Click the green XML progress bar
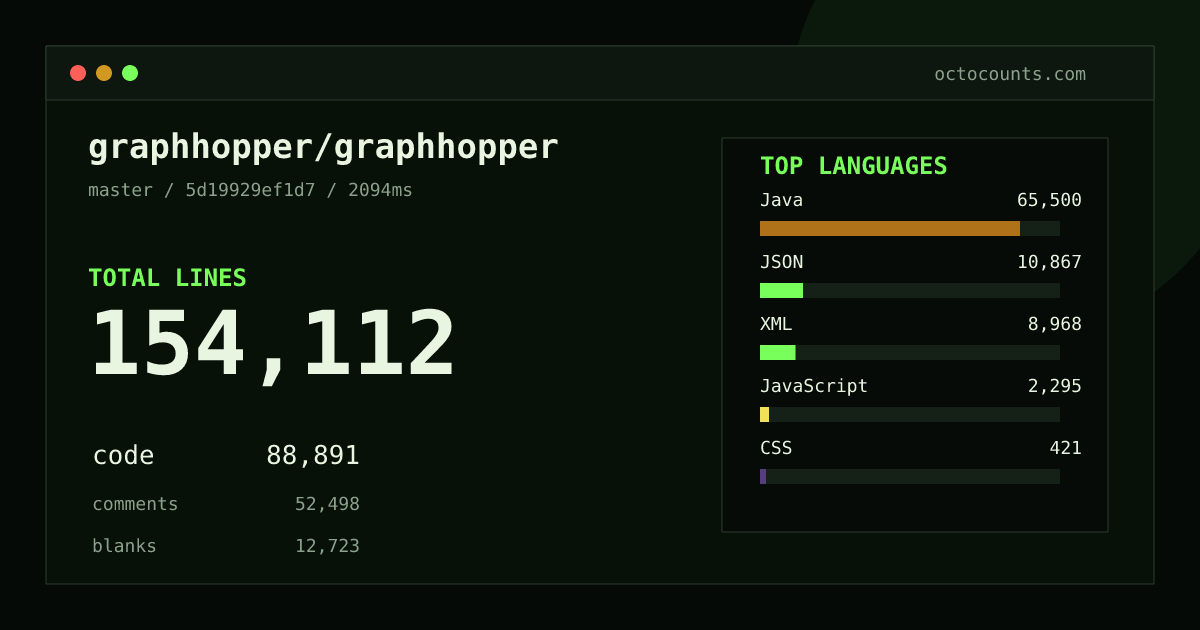 [778, 352]
